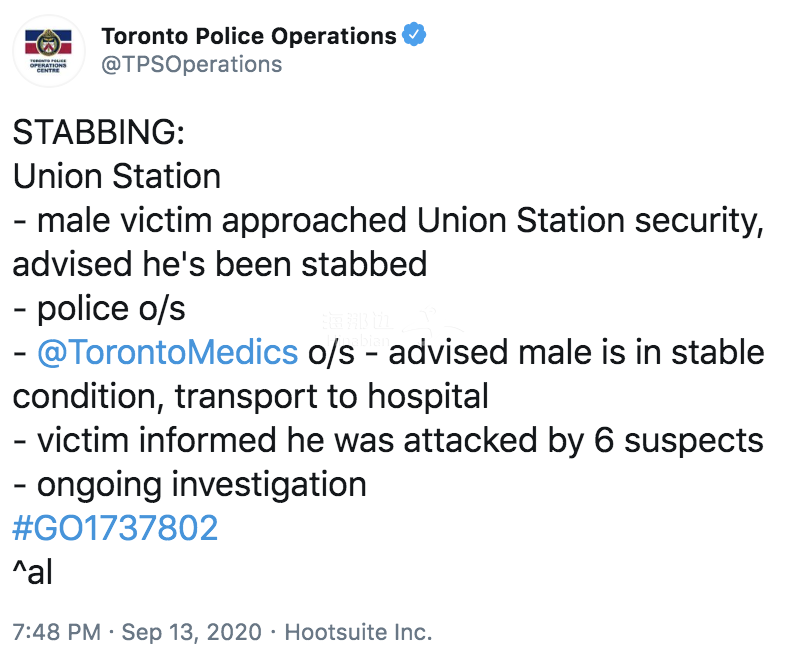Viewport: 790px width, 654px height.
Task: Click the 'police o/s' line
Action: (x=99, y=308)
